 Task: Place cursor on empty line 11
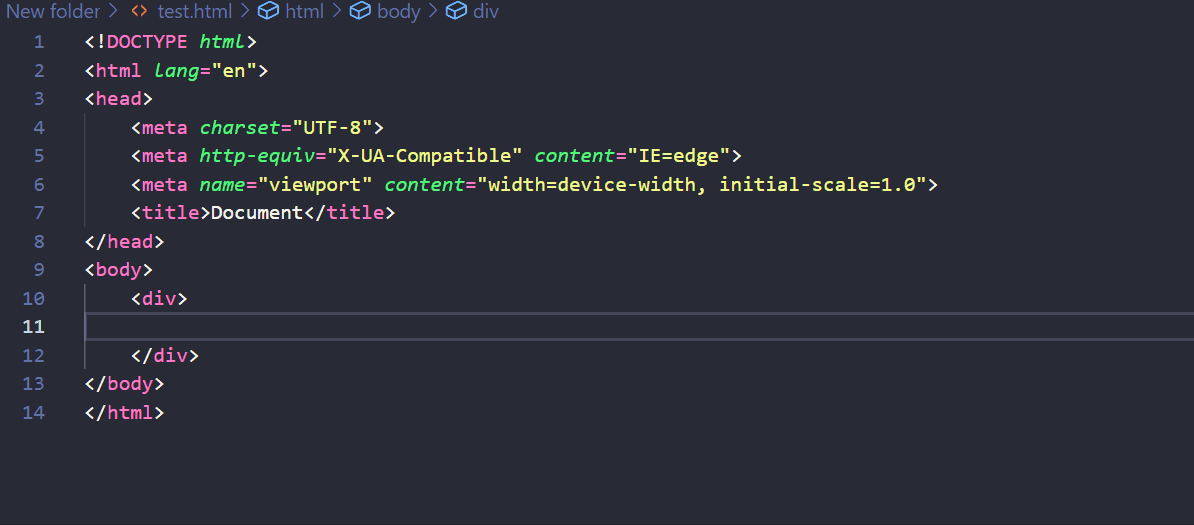coord(639,327)
